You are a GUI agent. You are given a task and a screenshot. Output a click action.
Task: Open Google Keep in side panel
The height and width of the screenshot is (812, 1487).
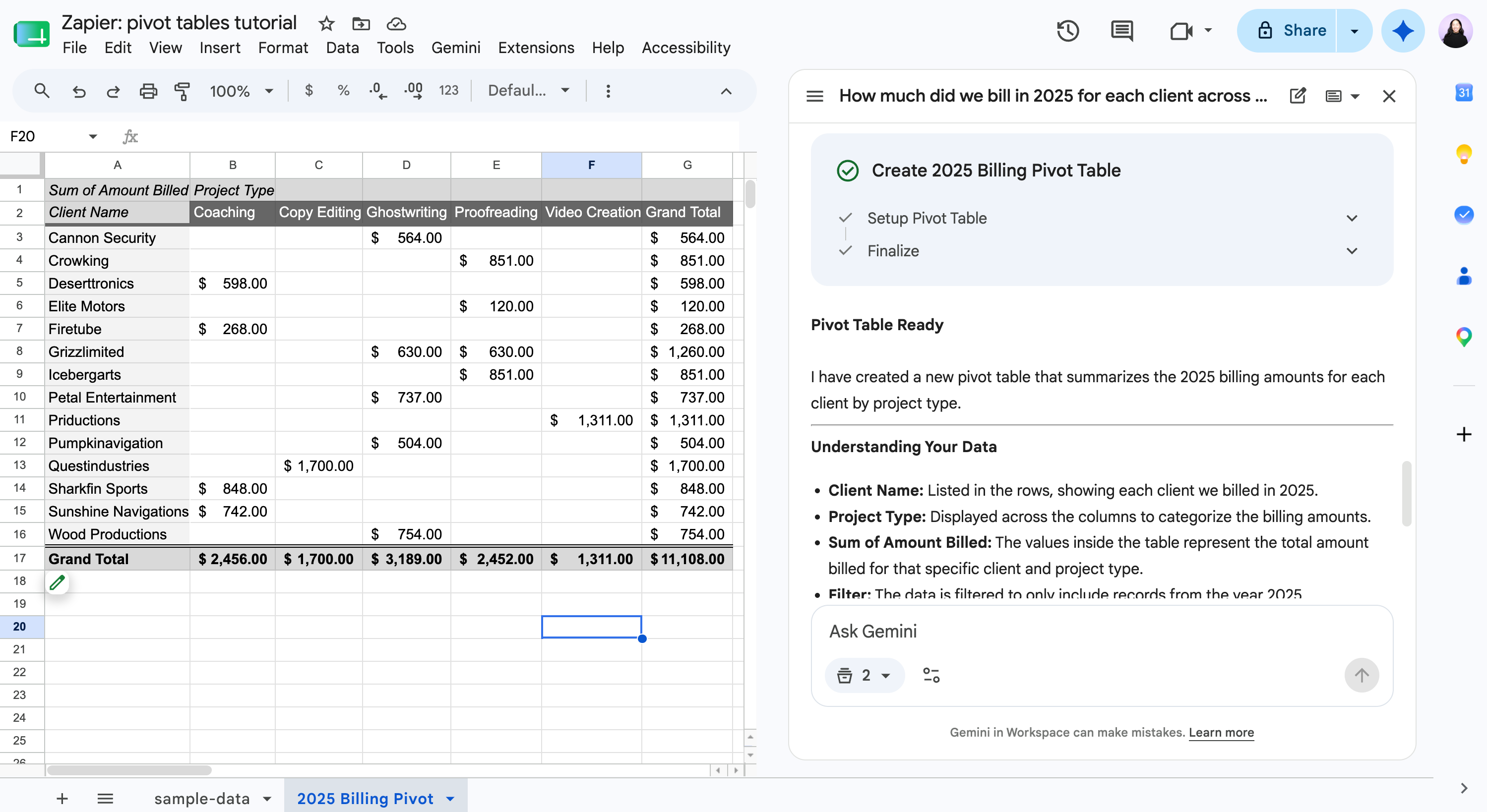tap(1463, 154)
